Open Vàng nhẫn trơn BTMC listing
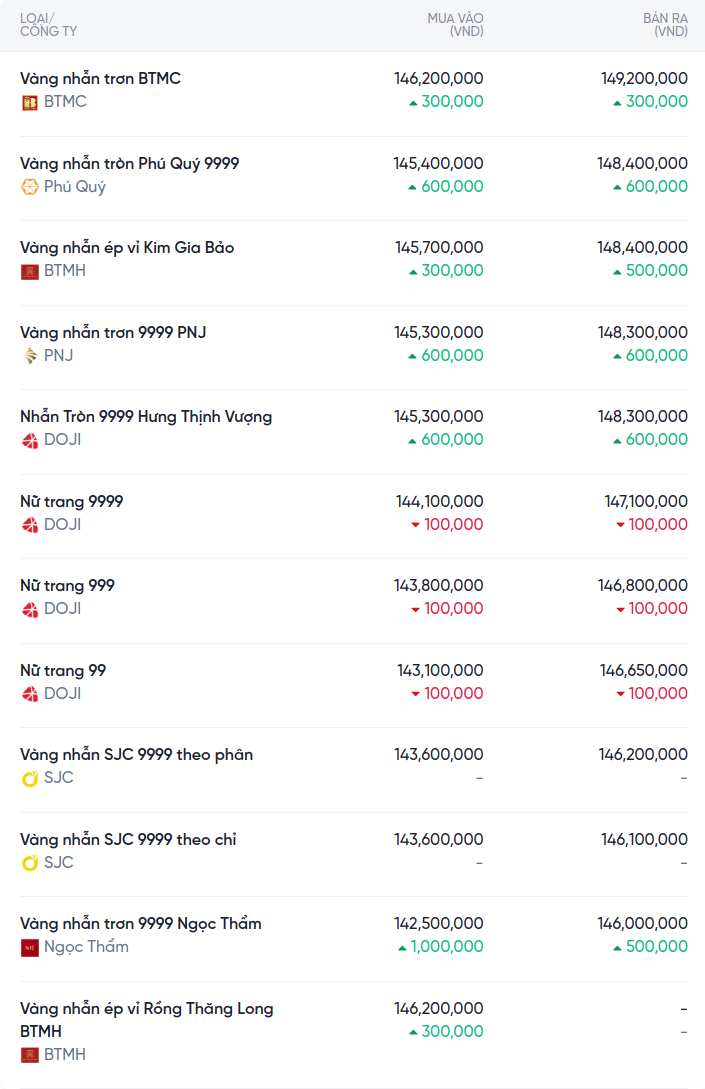 coord(100,78)
